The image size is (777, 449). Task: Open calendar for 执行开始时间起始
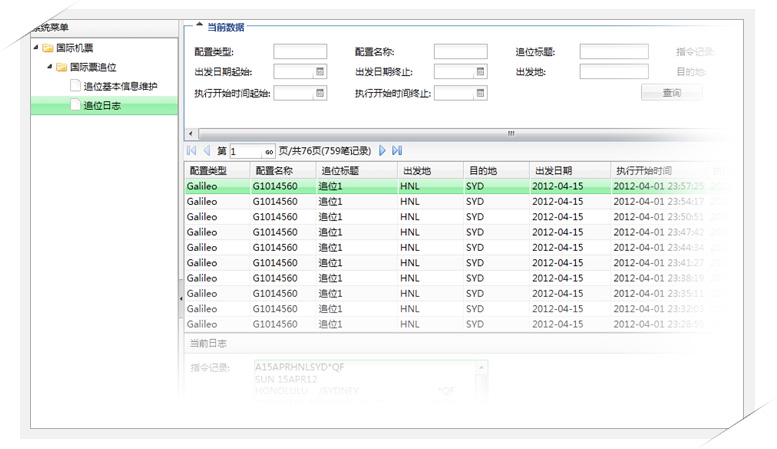point(320,93)
